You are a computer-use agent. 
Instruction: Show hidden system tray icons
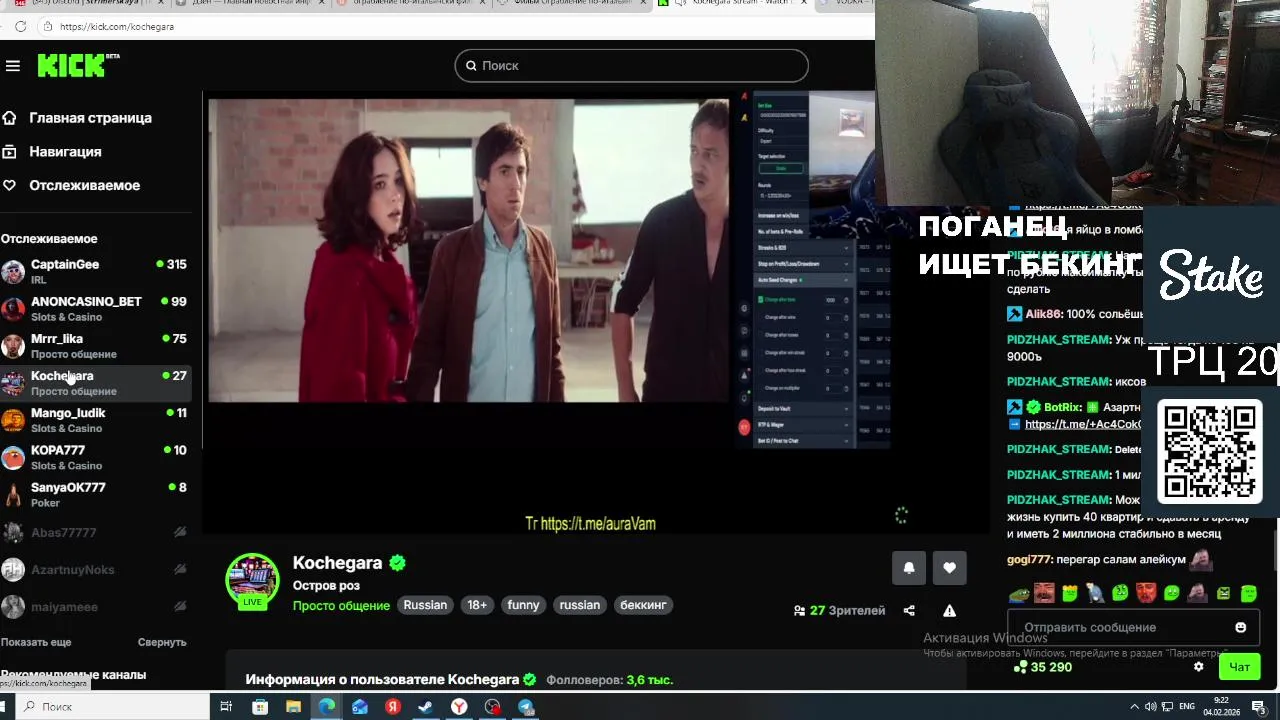pos(1135,707)
